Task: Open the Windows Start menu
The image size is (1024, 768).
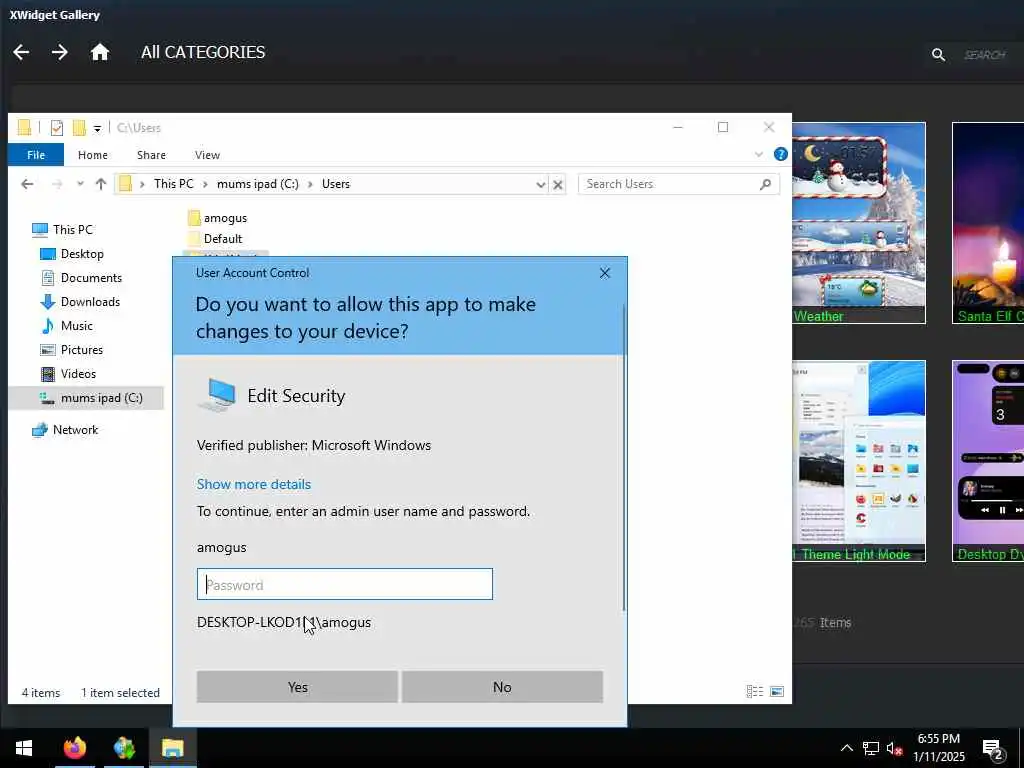Action: (24, 748)
